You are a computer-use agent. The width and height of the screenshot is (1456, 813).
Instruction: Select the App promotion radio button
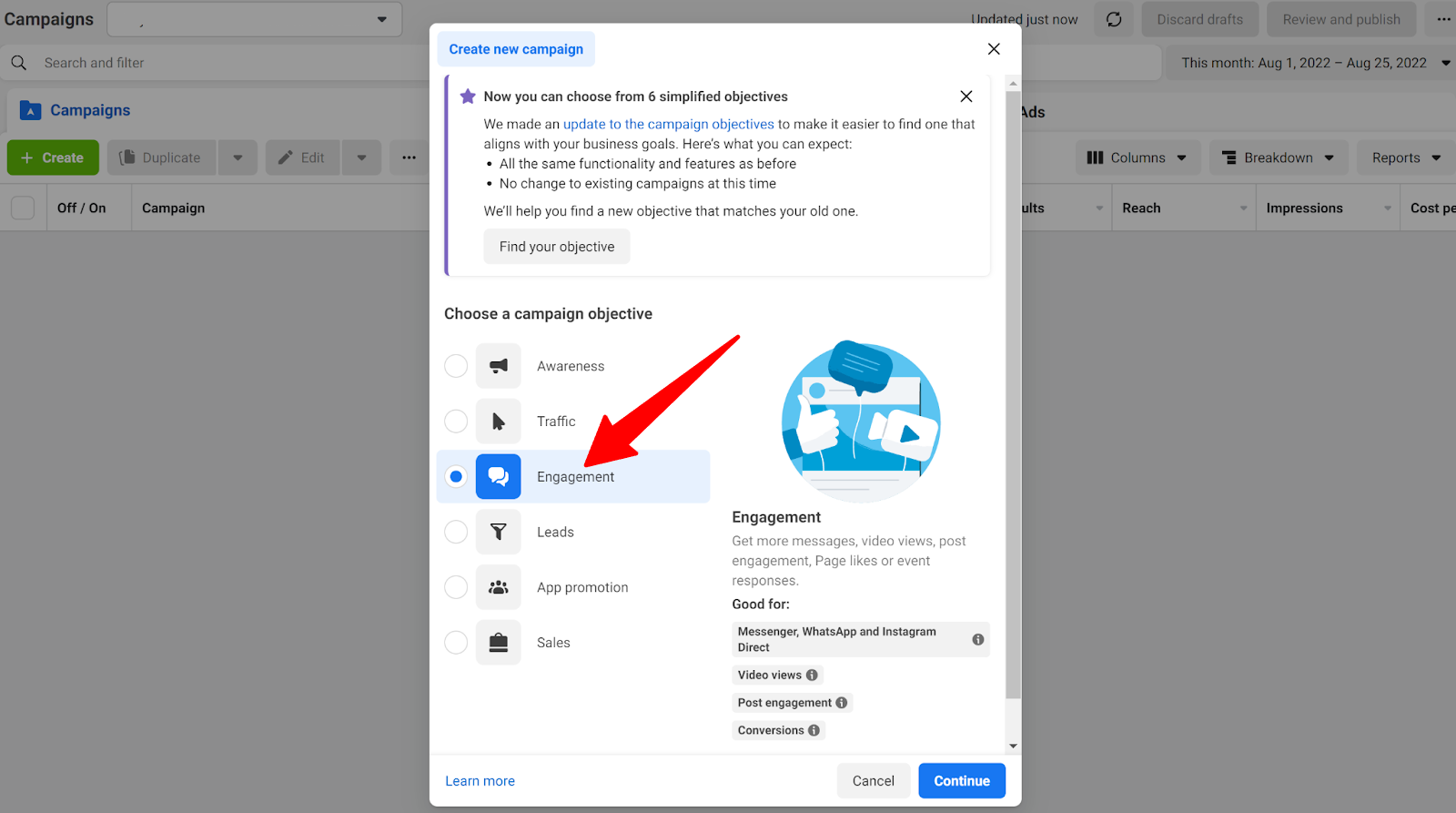point(456,587)
